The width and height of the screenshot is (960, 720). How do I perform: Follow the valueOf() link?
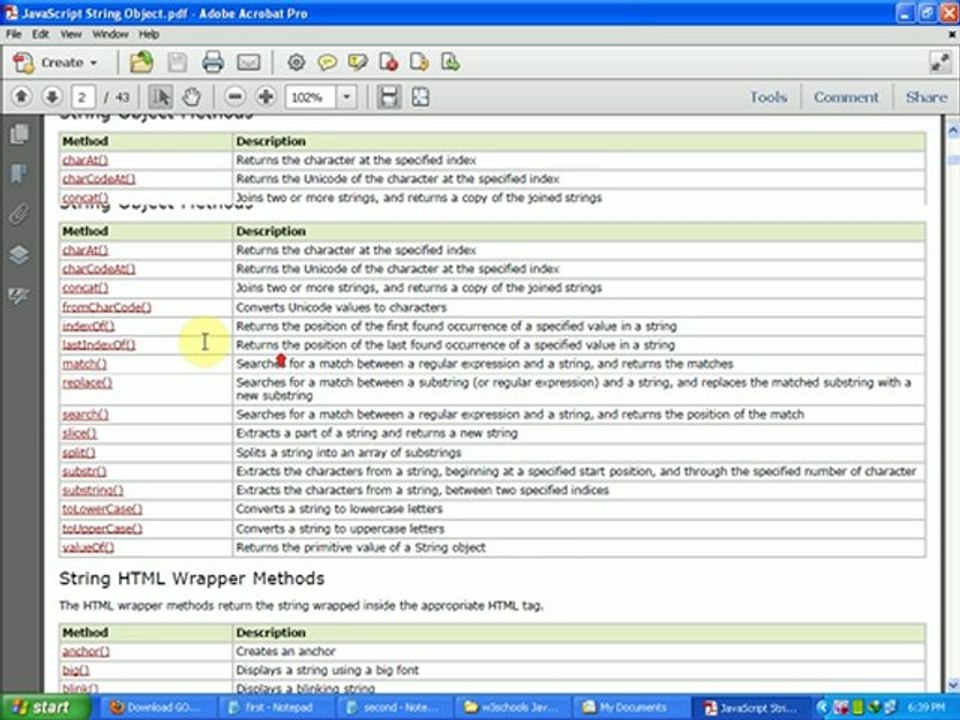[x=88, y=548]
